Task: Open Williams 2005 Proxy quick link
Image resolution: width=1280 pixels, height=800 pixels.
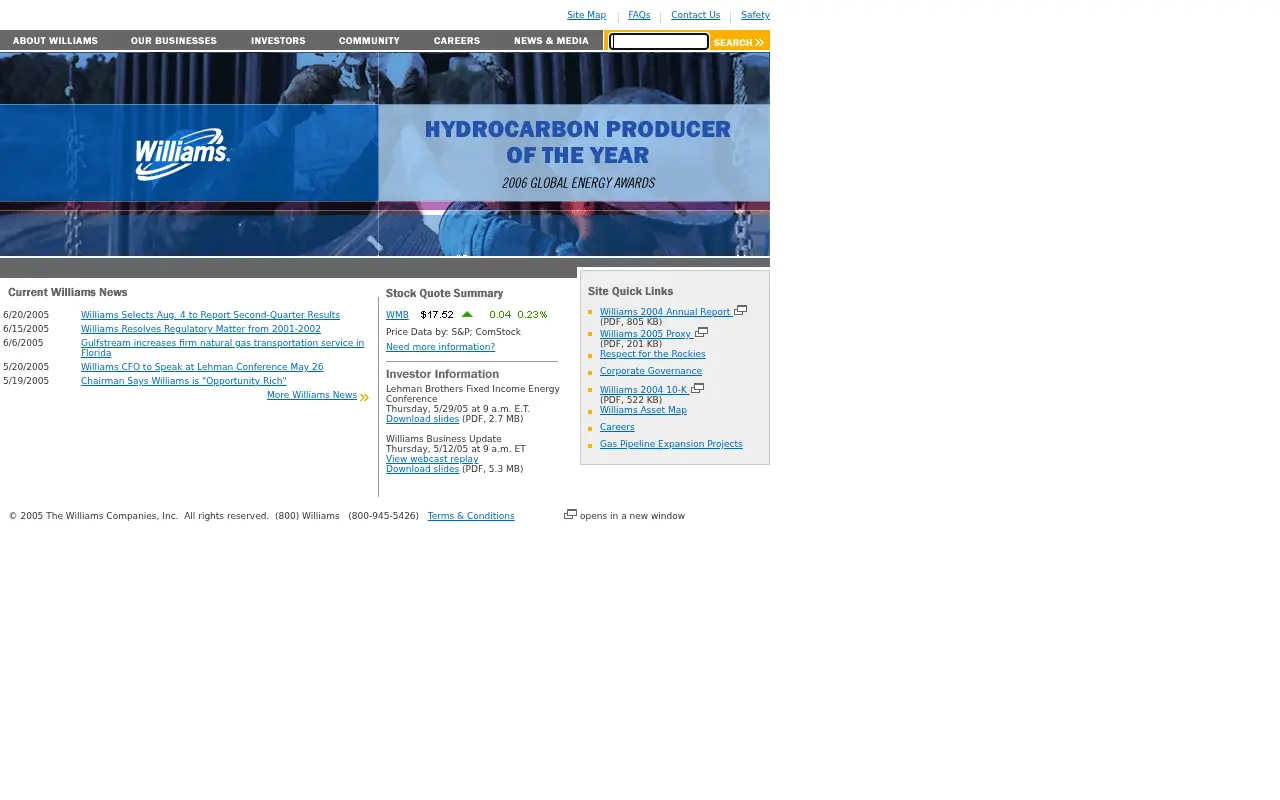Action: (646, 334)
